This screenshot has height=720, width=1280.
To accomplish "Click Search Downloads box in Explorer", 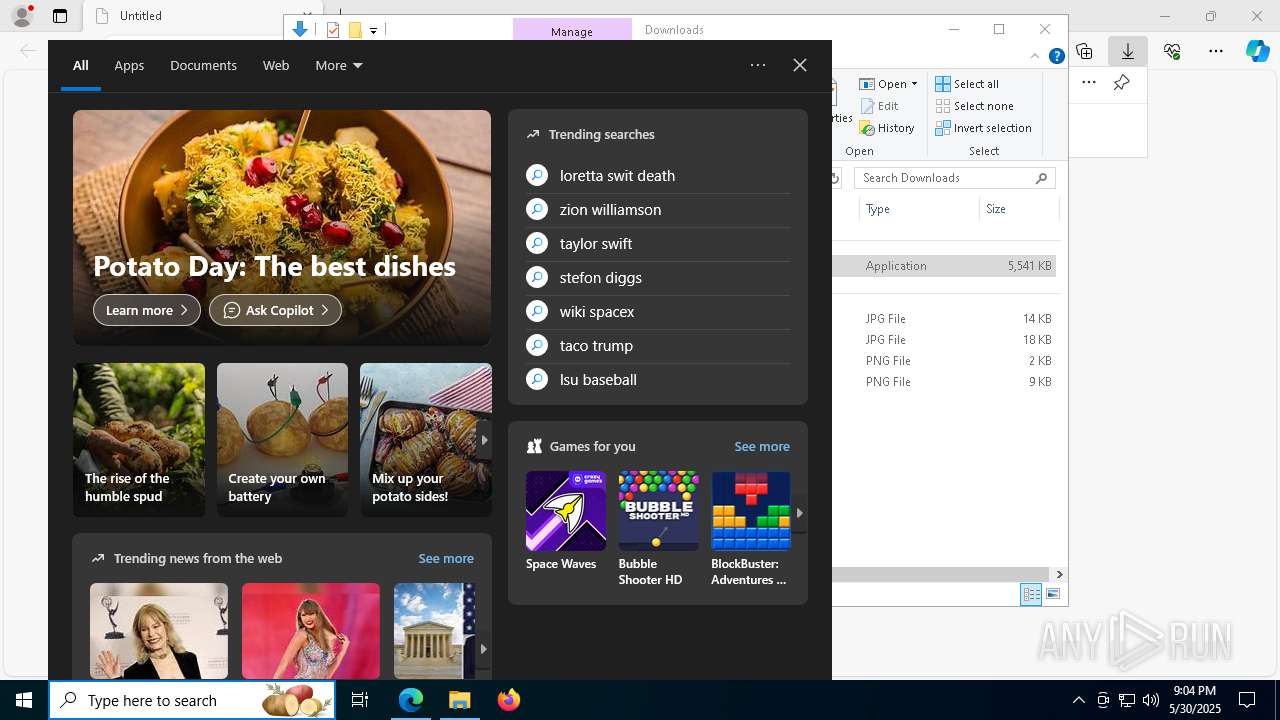I will [955, 178].
